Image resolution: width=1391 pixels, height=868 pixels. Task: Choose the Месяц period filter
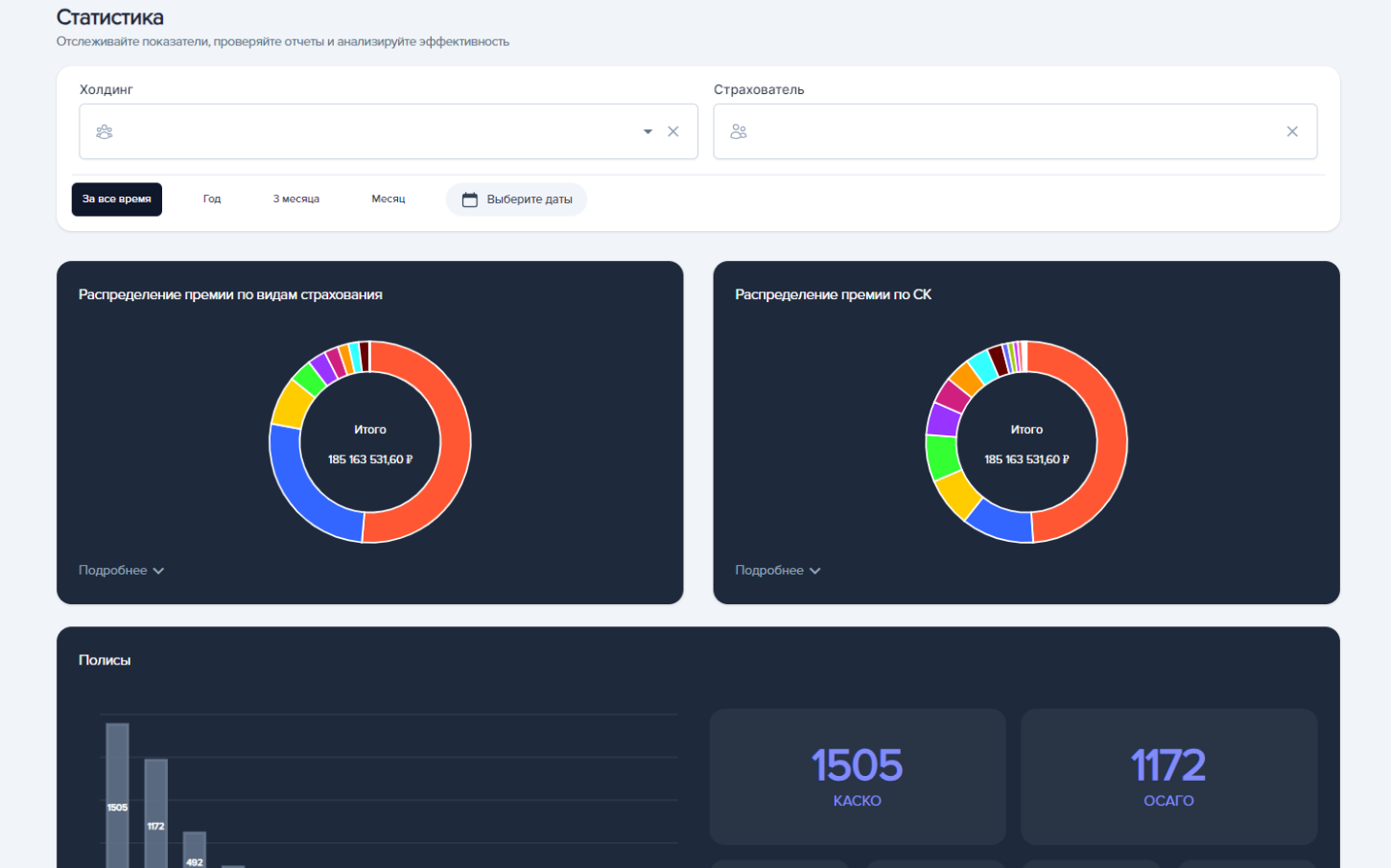pos(389,199)
